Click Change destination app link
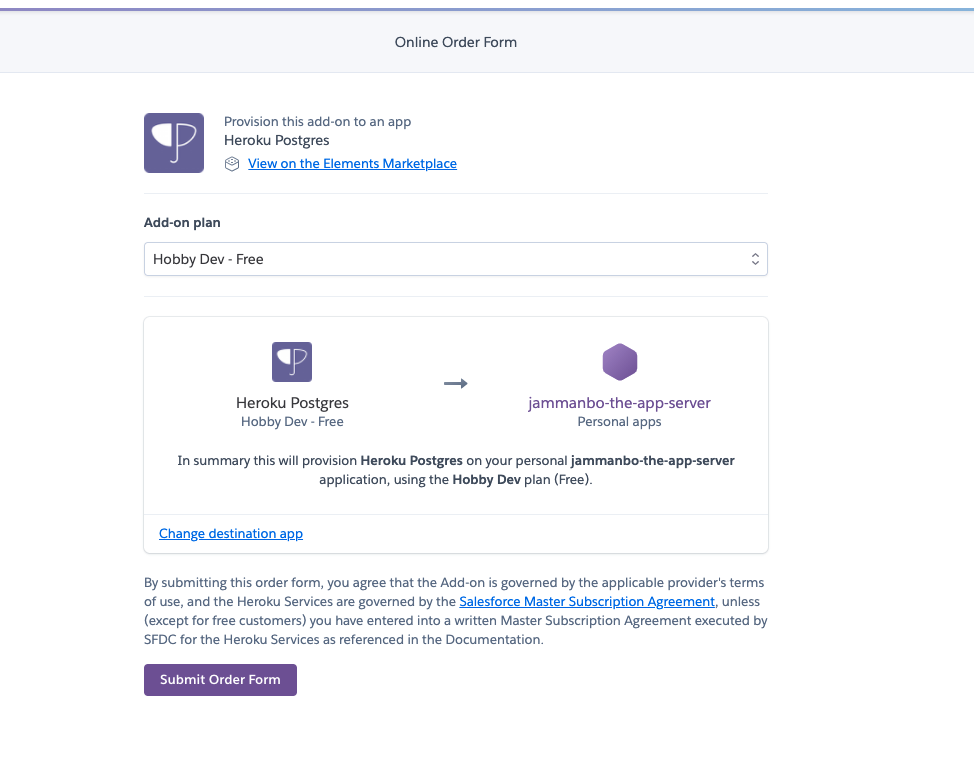This screenshot has width=974, height=781. pos(231,534)
